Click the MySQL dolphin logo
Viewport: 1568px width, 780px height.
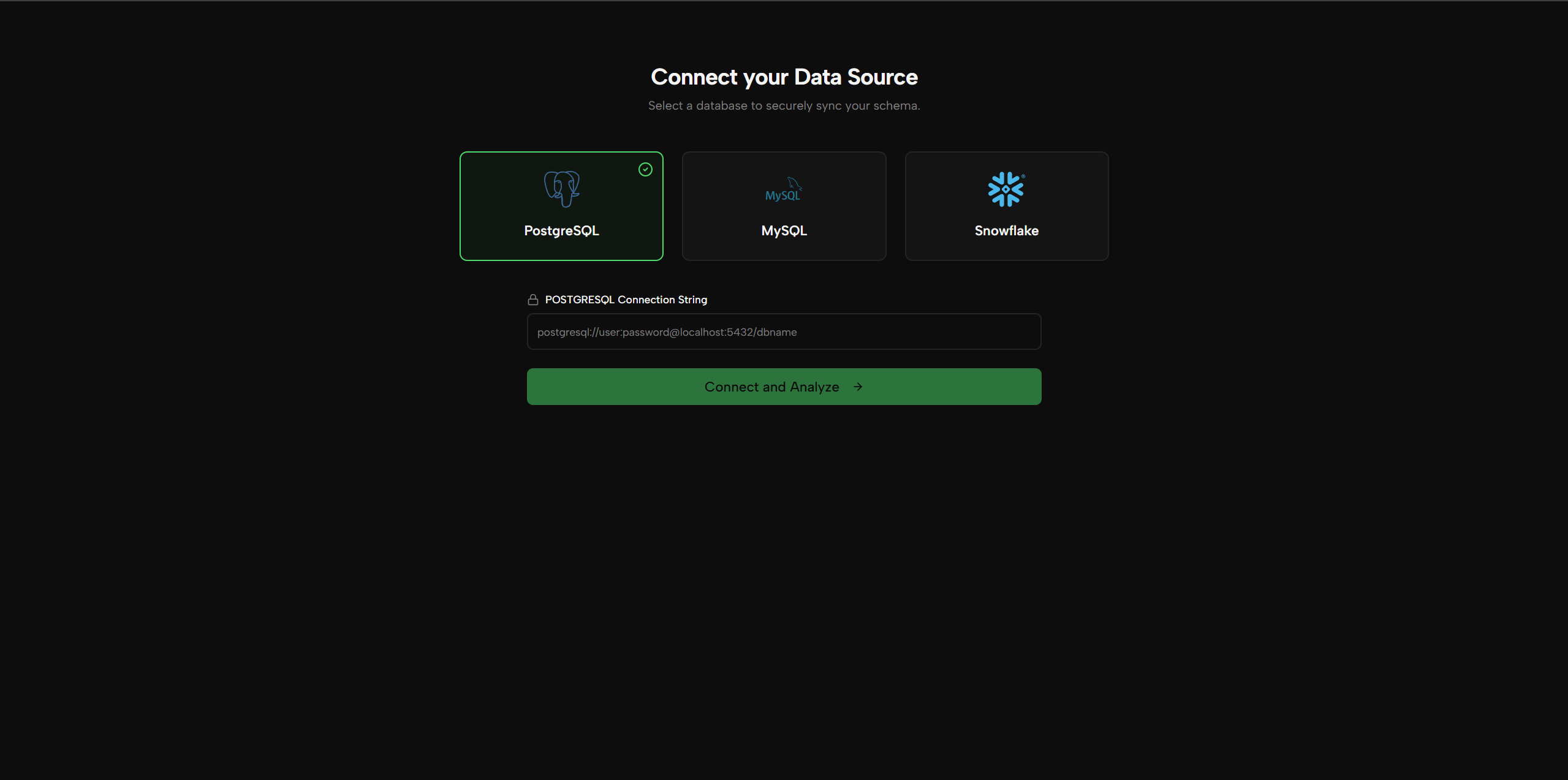[784, 188]
